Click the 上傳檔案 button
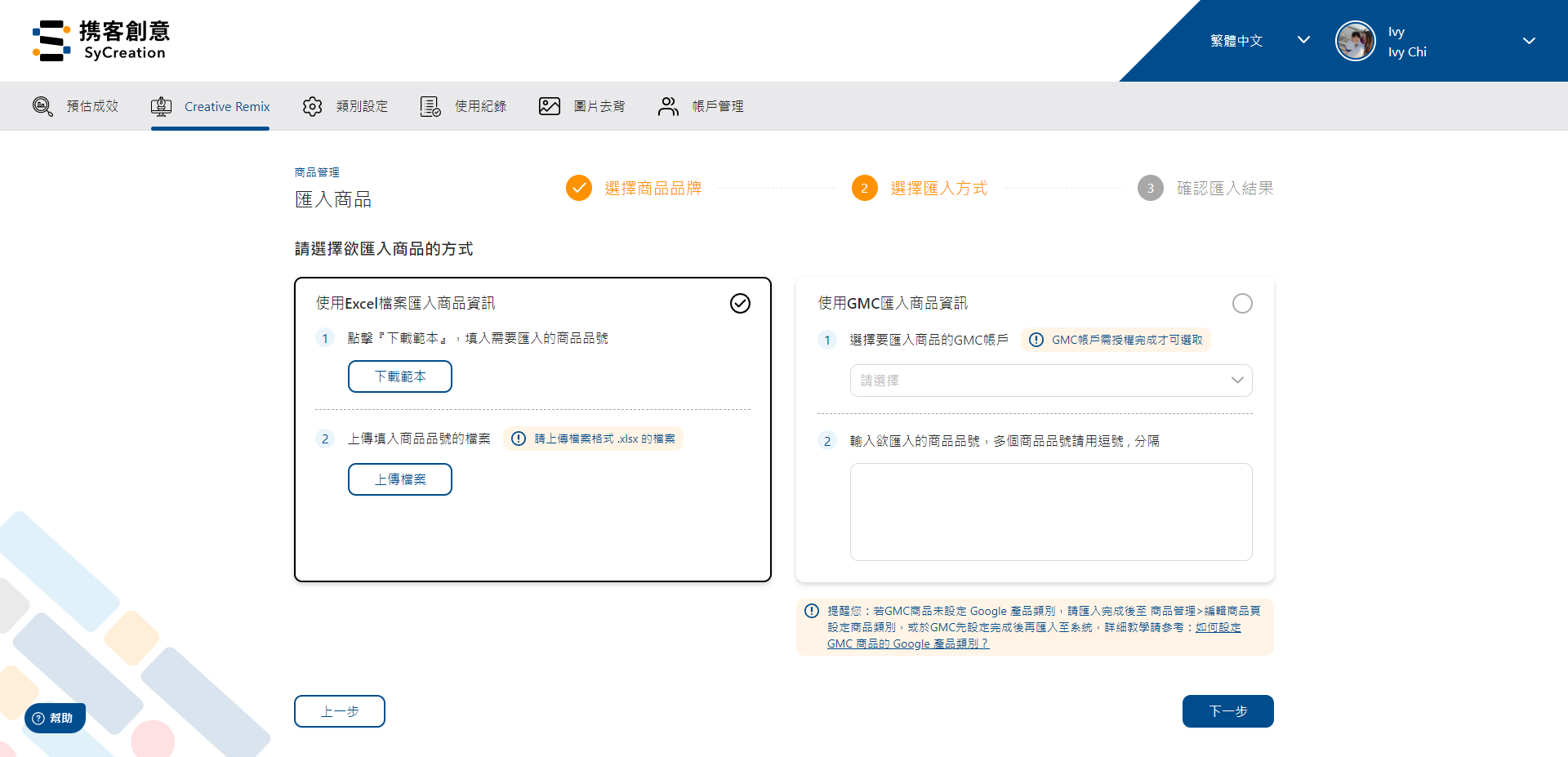The height and width of the screenshot is (757, 1568). tap(400, 479)
